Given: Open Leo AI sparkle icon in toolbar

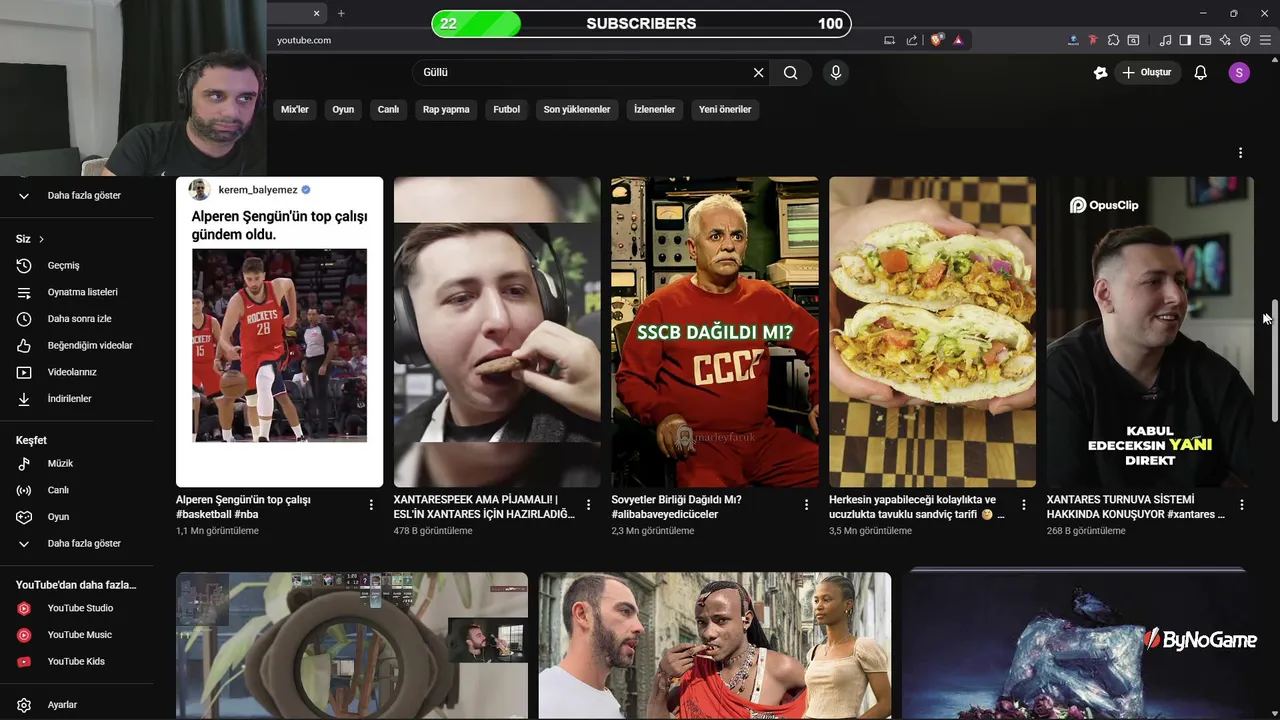Looking at the screenshot, I should pyautogui.click(x=1225, y=40).
